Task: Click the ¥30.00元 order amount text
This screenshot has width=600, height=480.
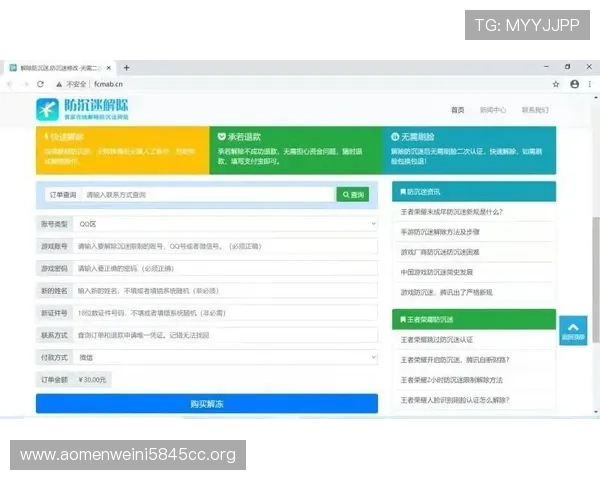Action: coord(92,380)
